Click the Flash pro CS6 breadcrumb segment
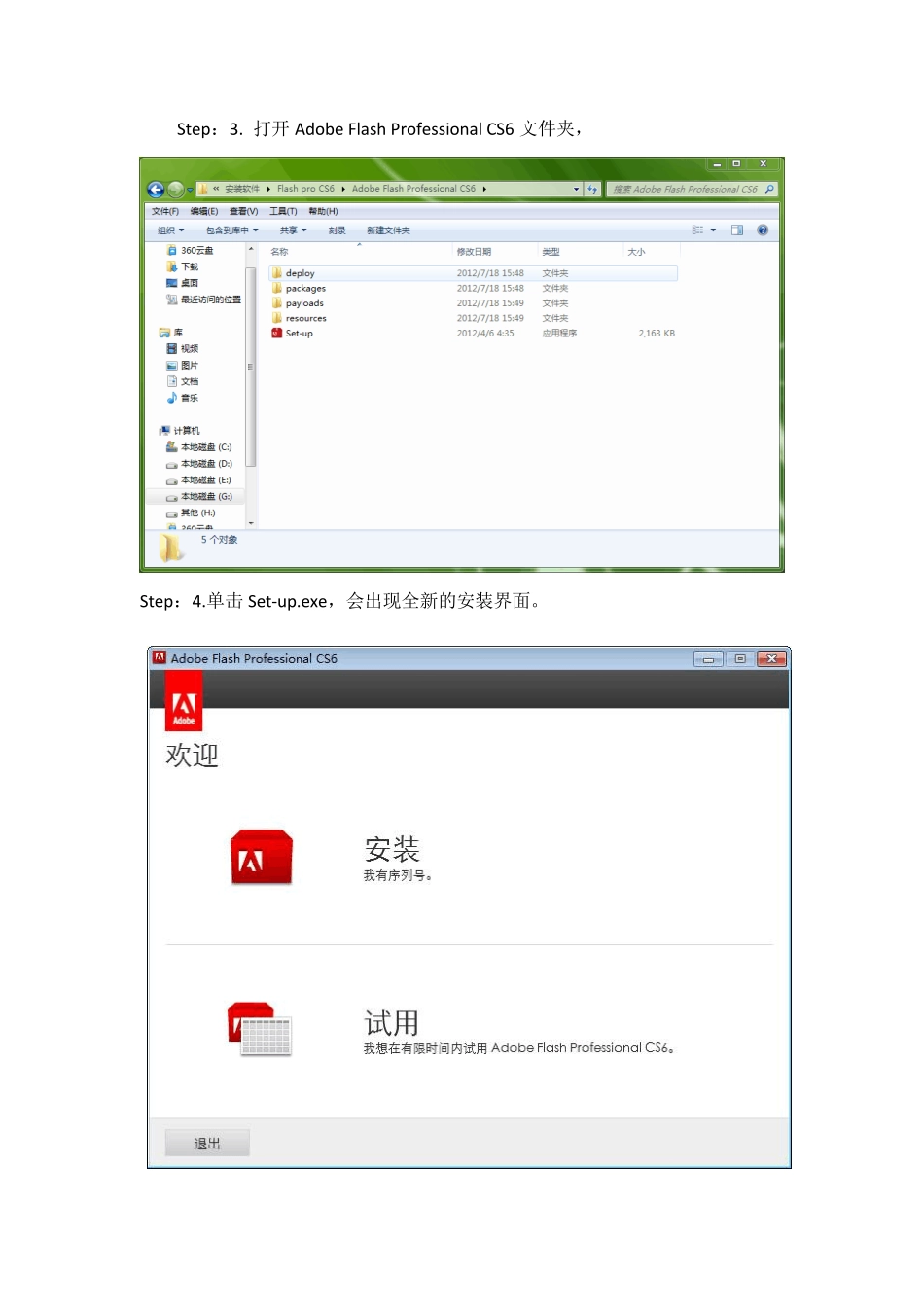924x1307 pixels. point(305,189)
